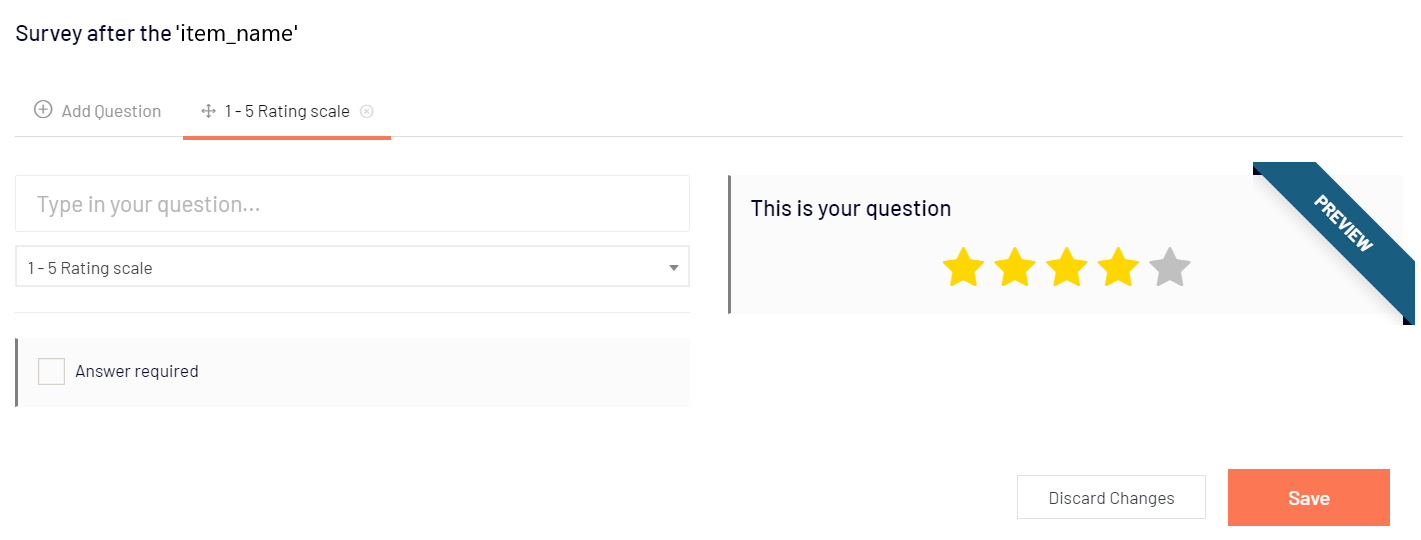The image size is (1421, 540).
Task: Open the 1 - 5 Rating scale tab
Action: 287,111
